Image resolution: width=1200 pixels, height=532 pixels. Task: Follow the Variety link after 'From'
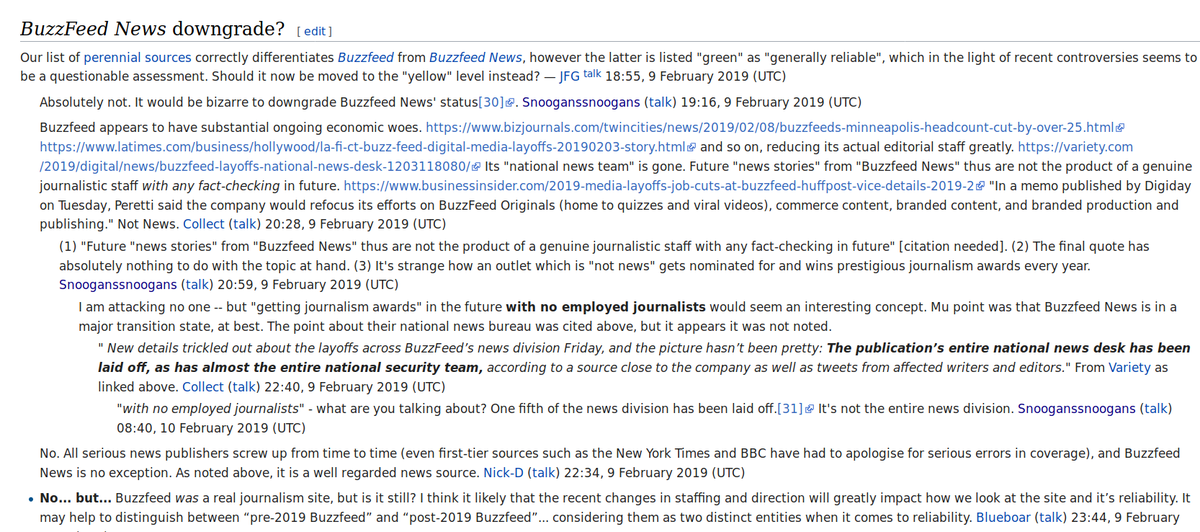(x=1131, y=367)
